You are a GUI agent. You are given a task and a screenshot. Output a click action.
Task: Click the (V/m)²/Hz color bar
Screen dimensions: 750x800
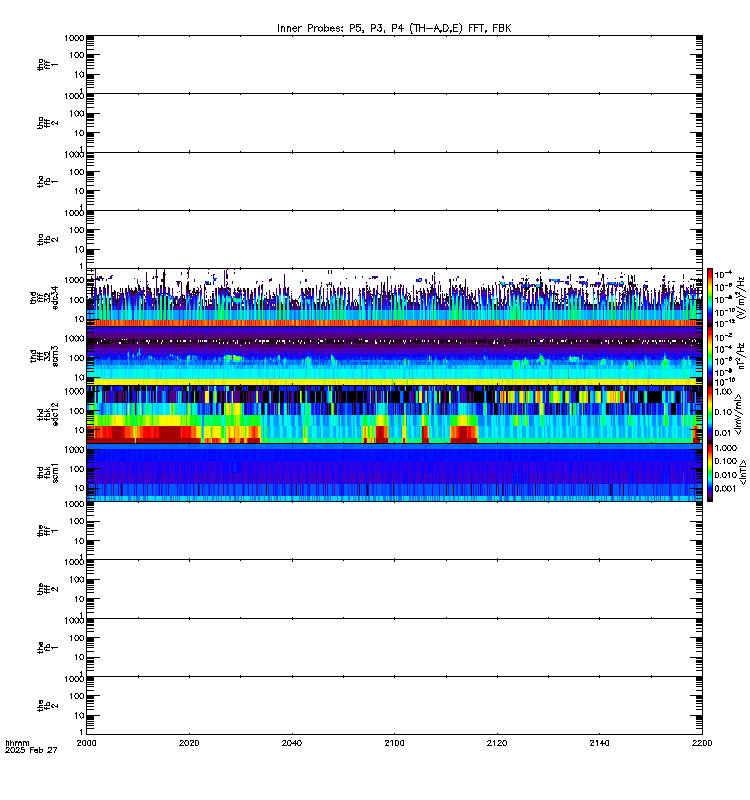(x=710, y=297)
